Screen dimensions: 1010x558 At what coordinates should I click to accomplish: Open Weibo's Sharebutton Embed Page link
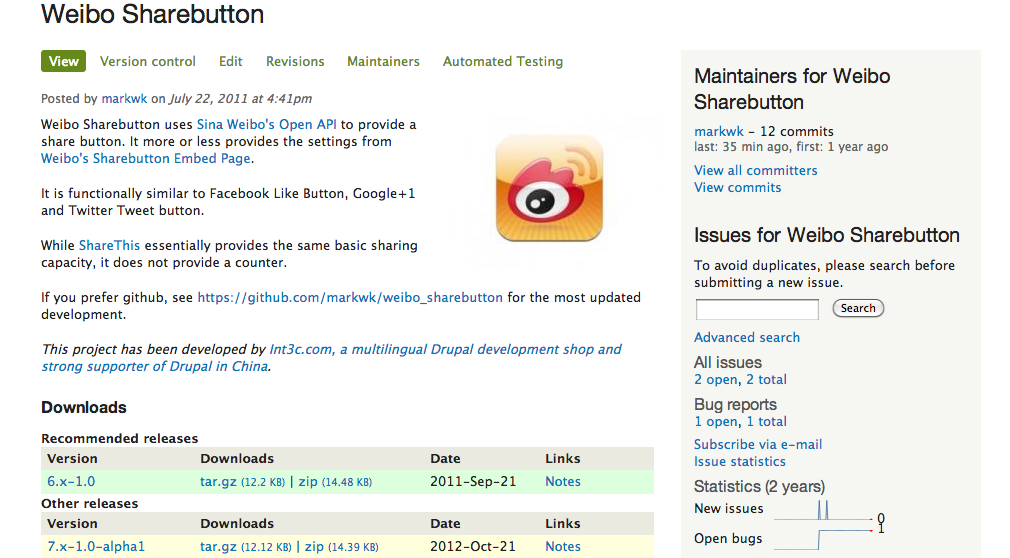click(146, 159)
